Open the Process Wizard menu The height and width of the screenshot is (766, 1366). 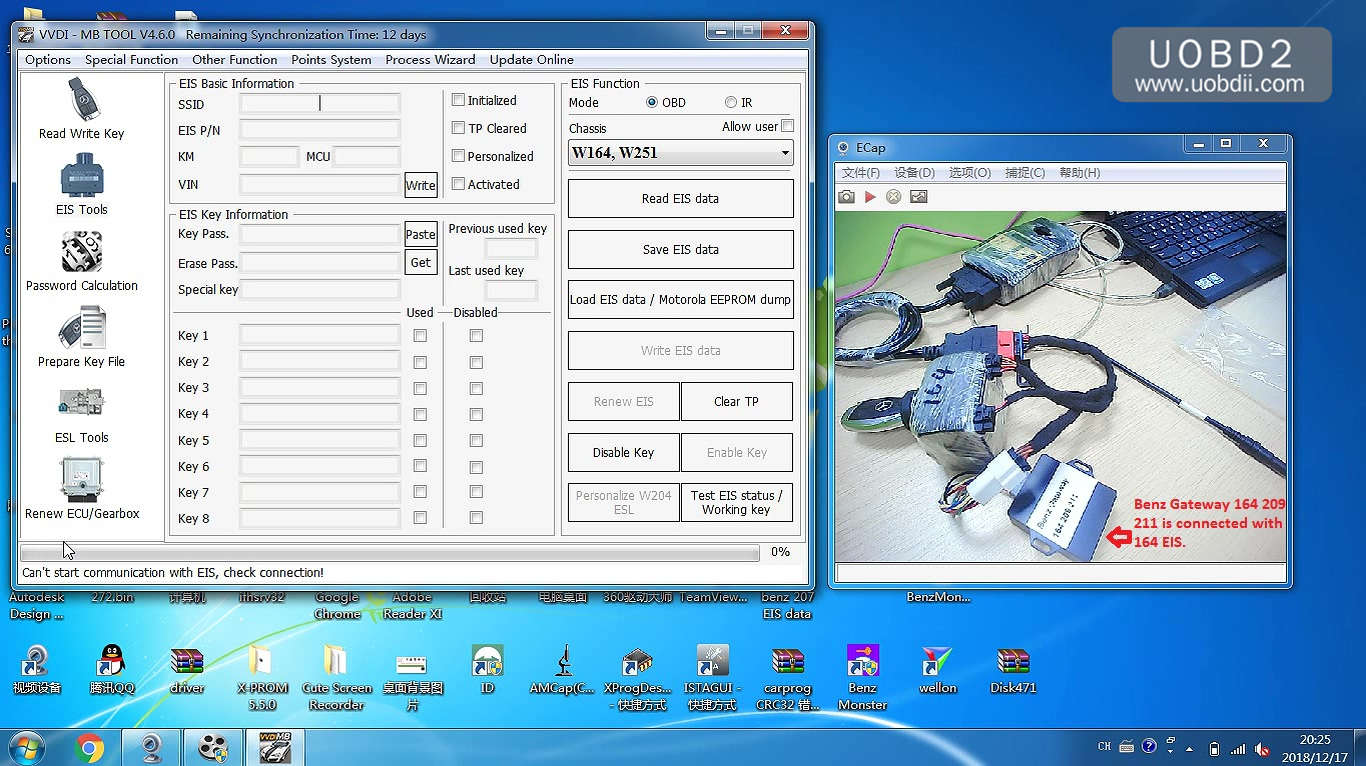point(430,60)
